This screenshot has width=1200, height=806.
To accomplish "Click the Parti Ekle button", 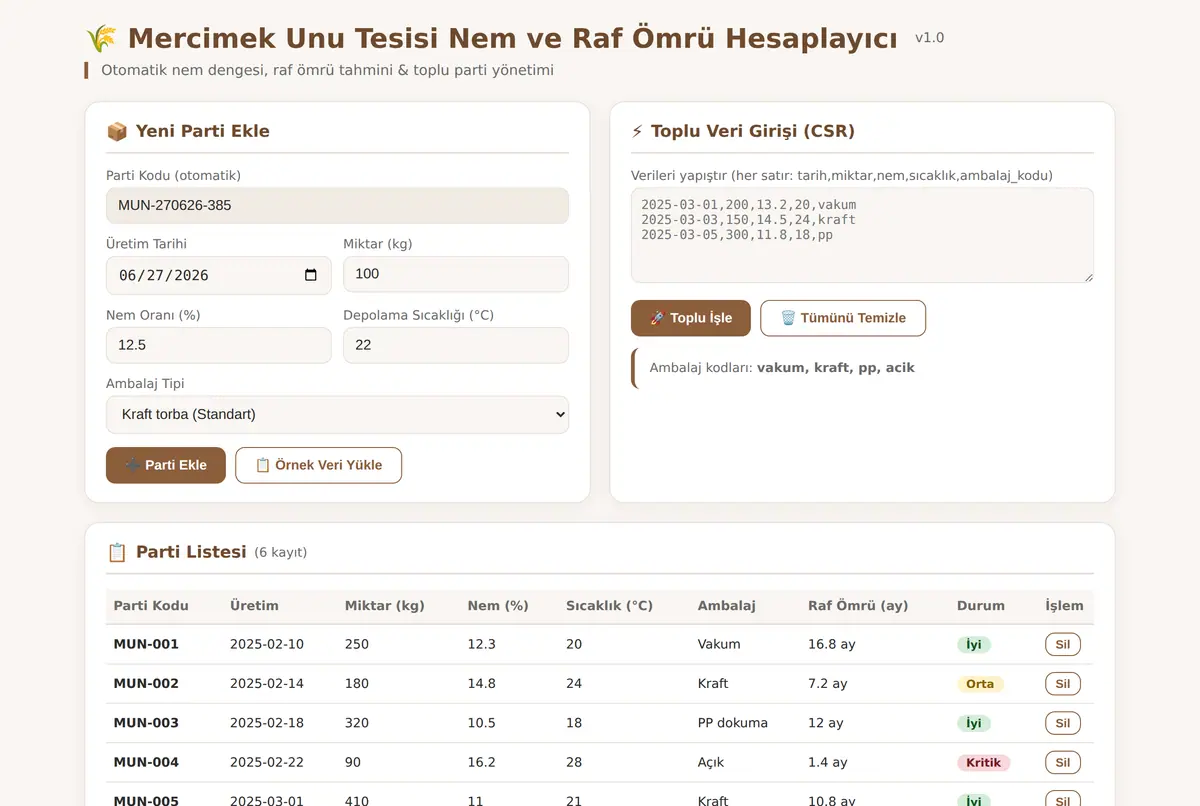I will click(x=166, y=465).
